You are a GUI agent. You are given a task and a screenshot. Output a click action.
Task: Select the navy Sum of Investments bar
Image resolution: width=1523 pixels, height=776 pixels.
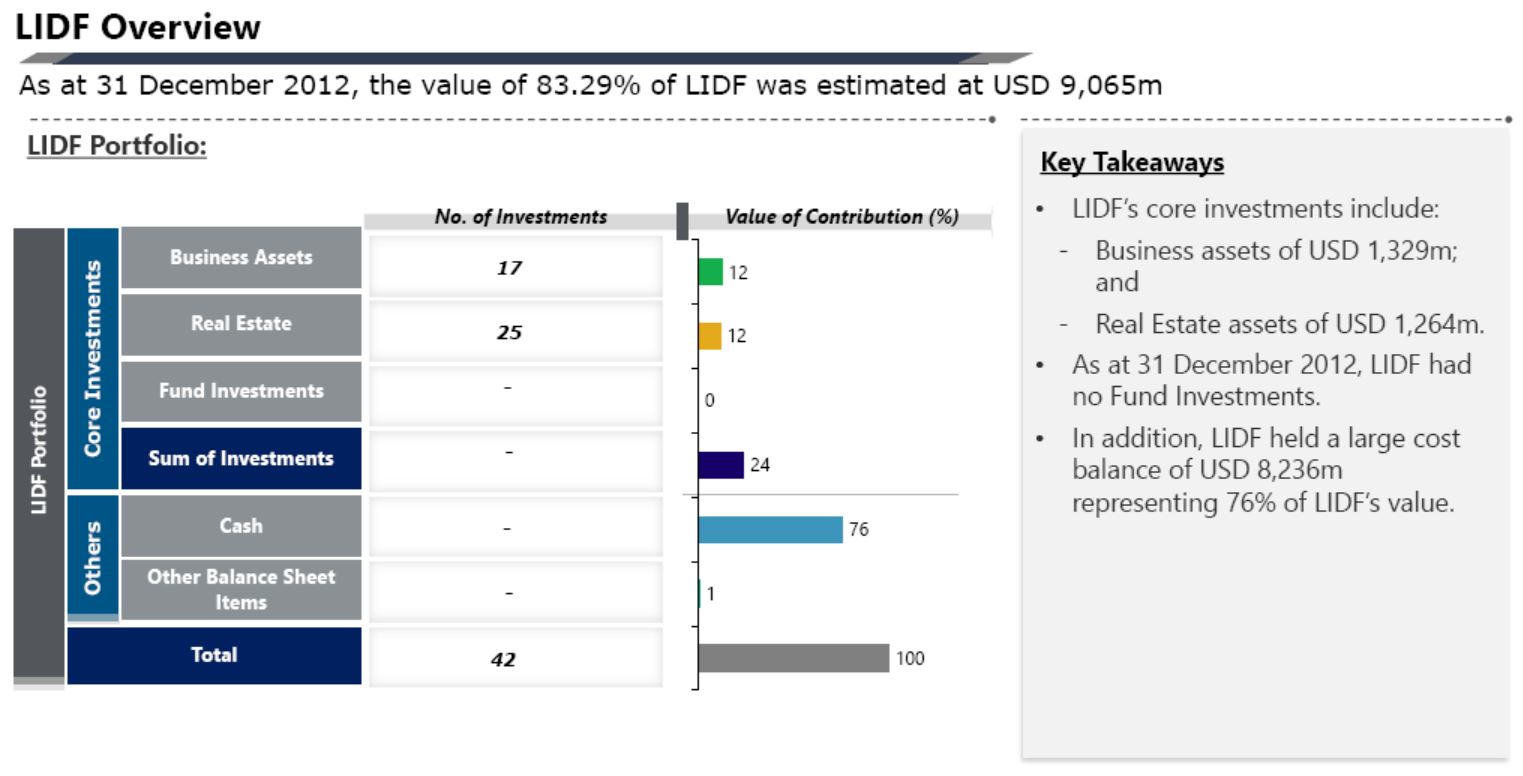(x=721, y=465)
